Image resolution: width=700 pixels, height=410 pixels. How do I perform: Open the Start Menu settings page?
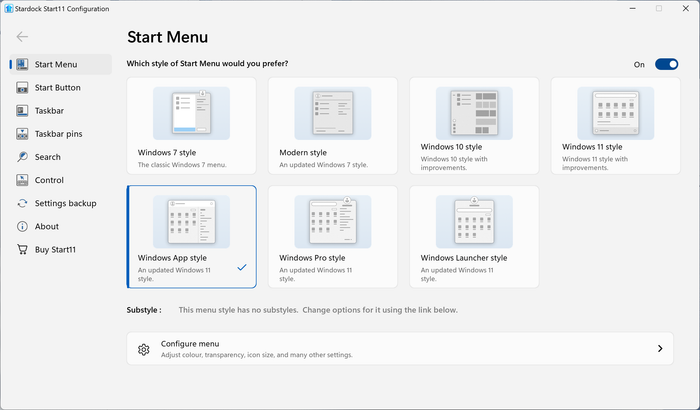point(61,64)
